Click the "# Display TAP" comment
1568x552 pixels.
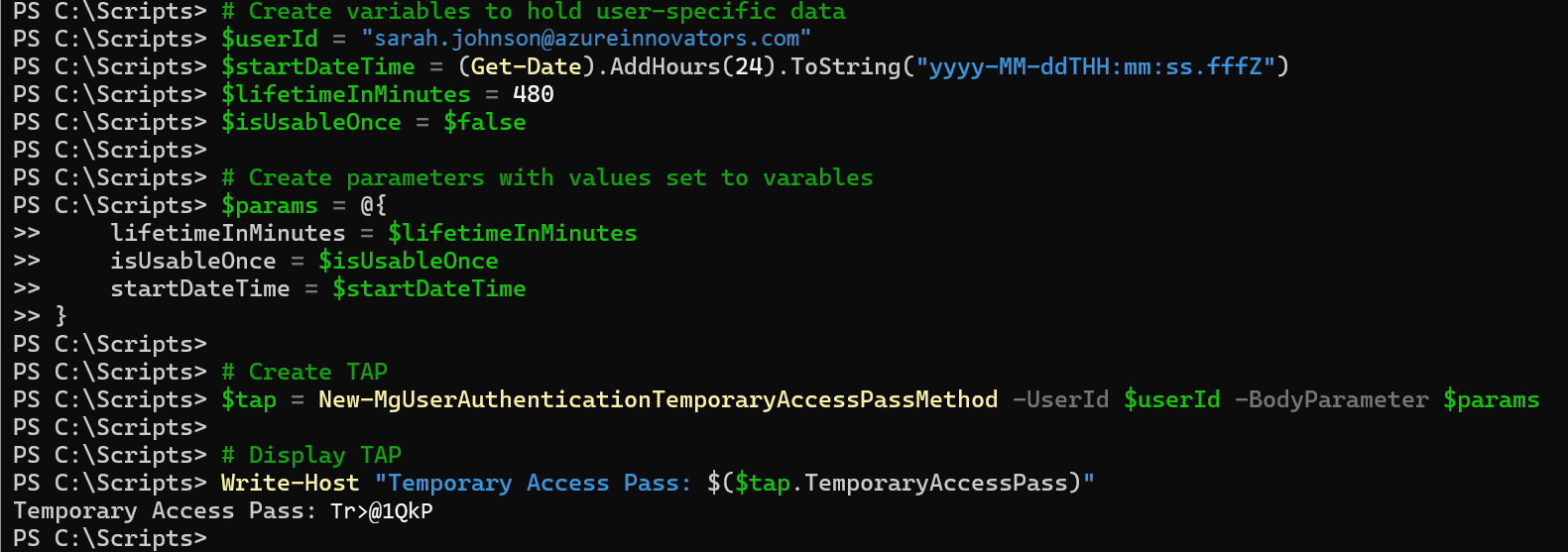311,455
